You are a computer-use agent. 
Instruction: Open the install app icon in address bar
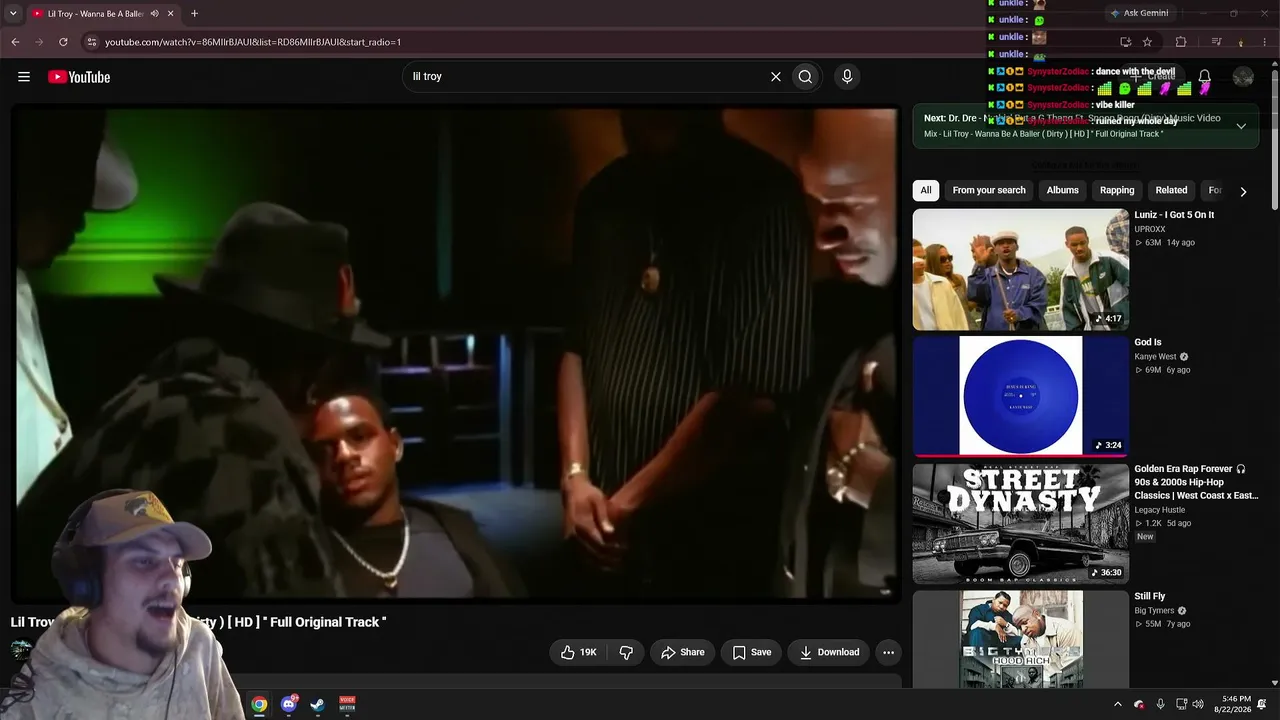click(x=1125, y=42)
